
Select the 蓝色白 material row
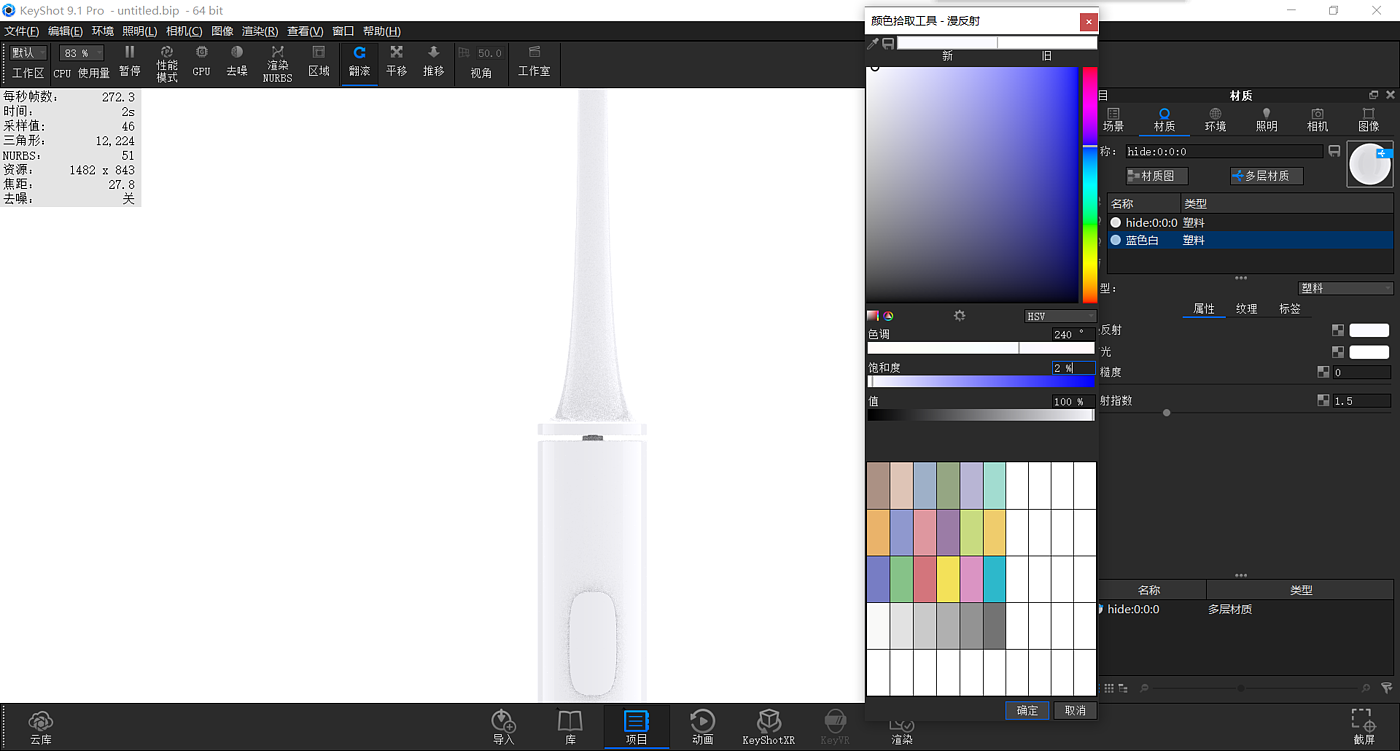point(1250,240)
